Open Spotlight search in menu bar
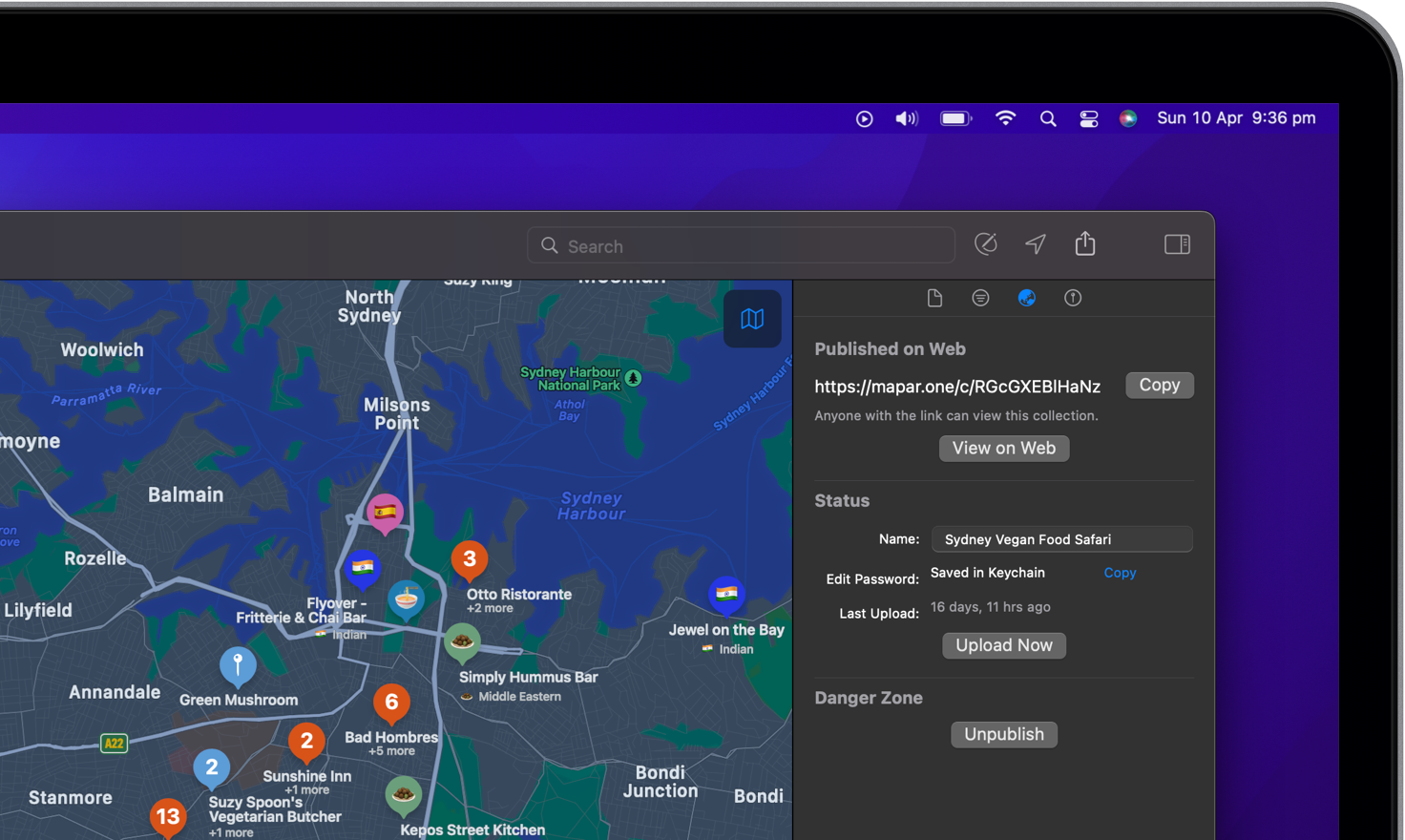This screenshot has width=1405, height=840. 1048,119
